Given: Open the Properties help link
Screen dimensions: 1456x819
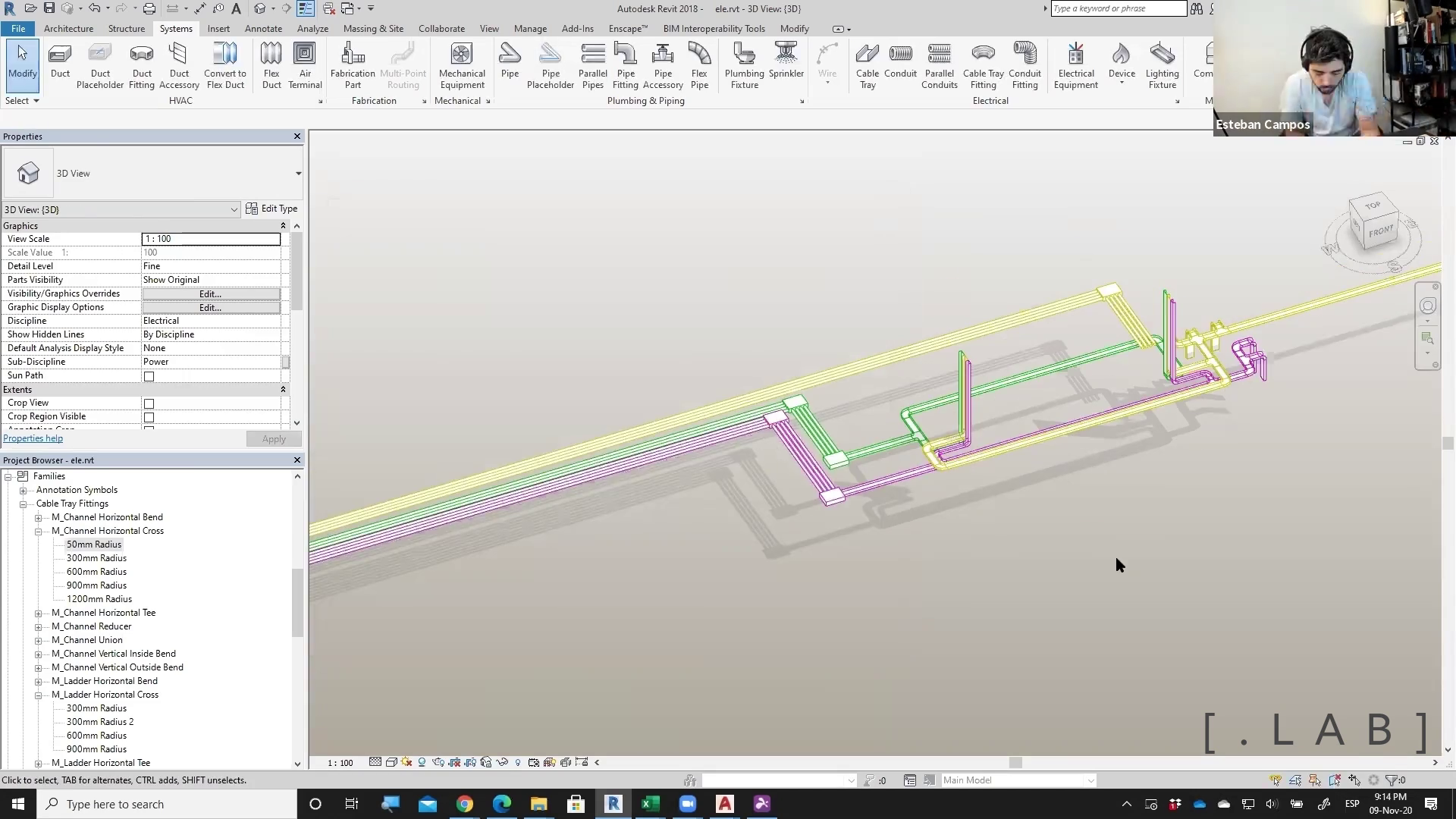Looking at the screenshot, I should tap(33, 438).
